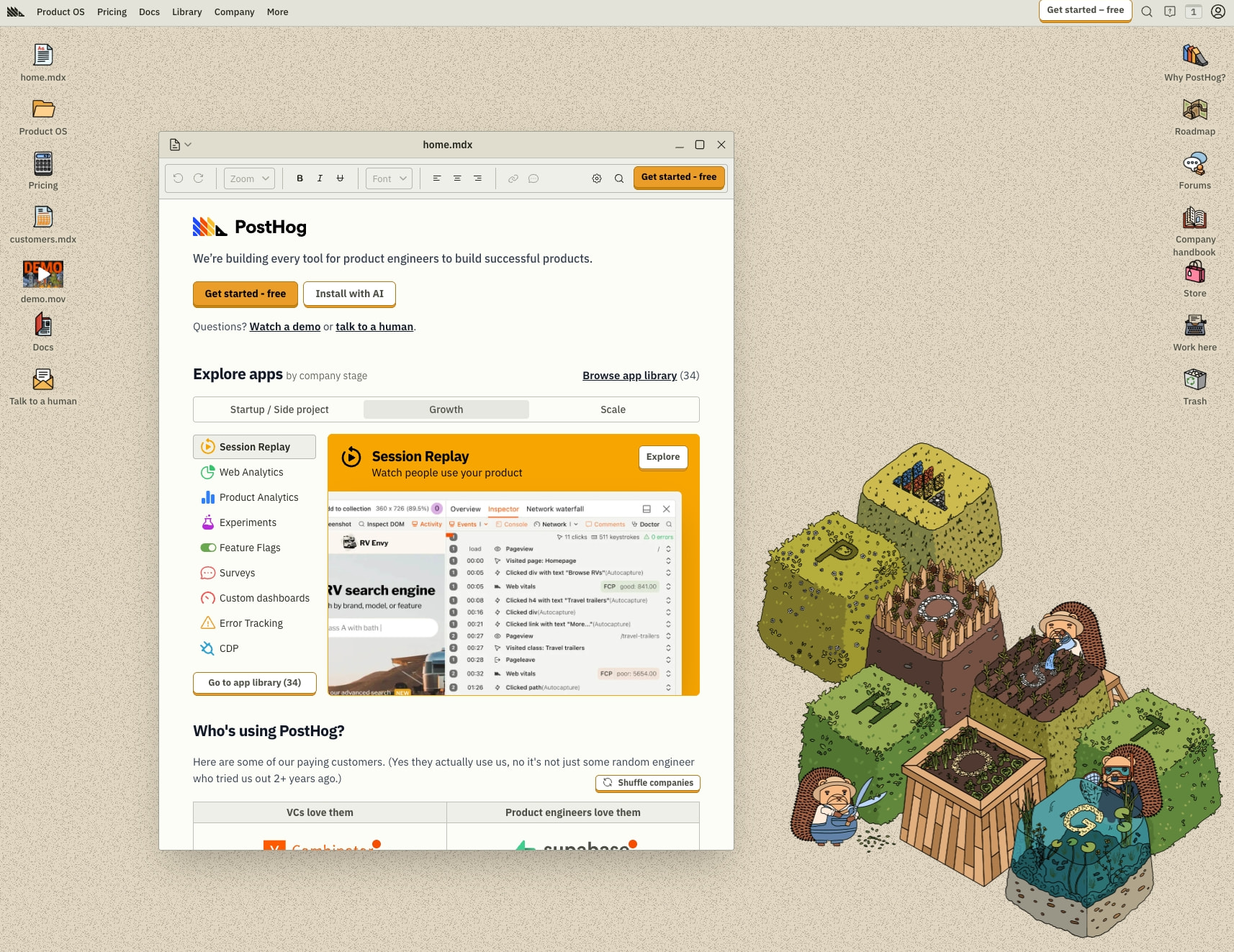This screenshot has width=1234, height=952.
Task: Follow Watch a demo link
Action: [x=285, y=327]
